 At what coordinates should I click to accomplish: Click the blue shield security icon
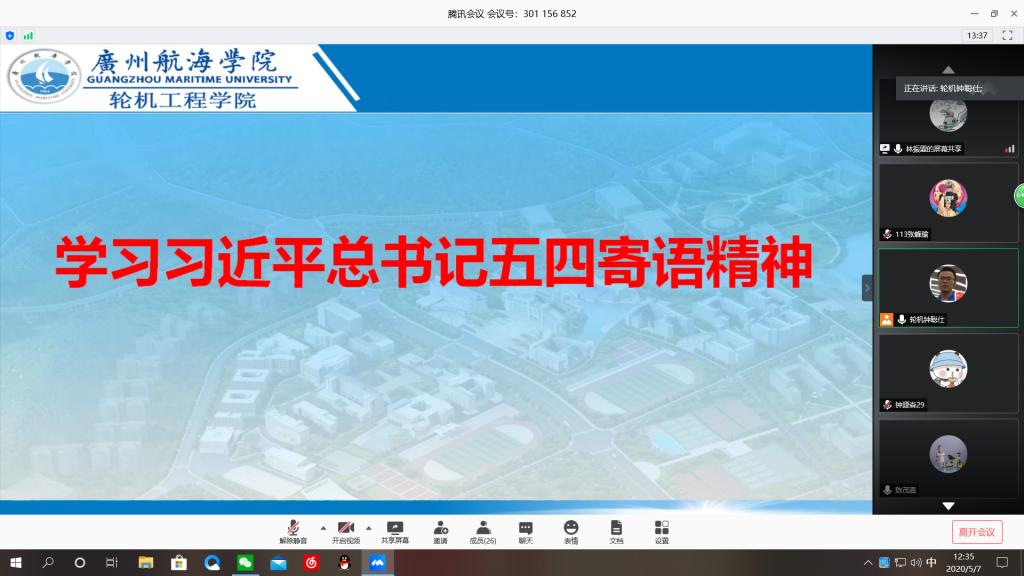click(x=11, y=35)
